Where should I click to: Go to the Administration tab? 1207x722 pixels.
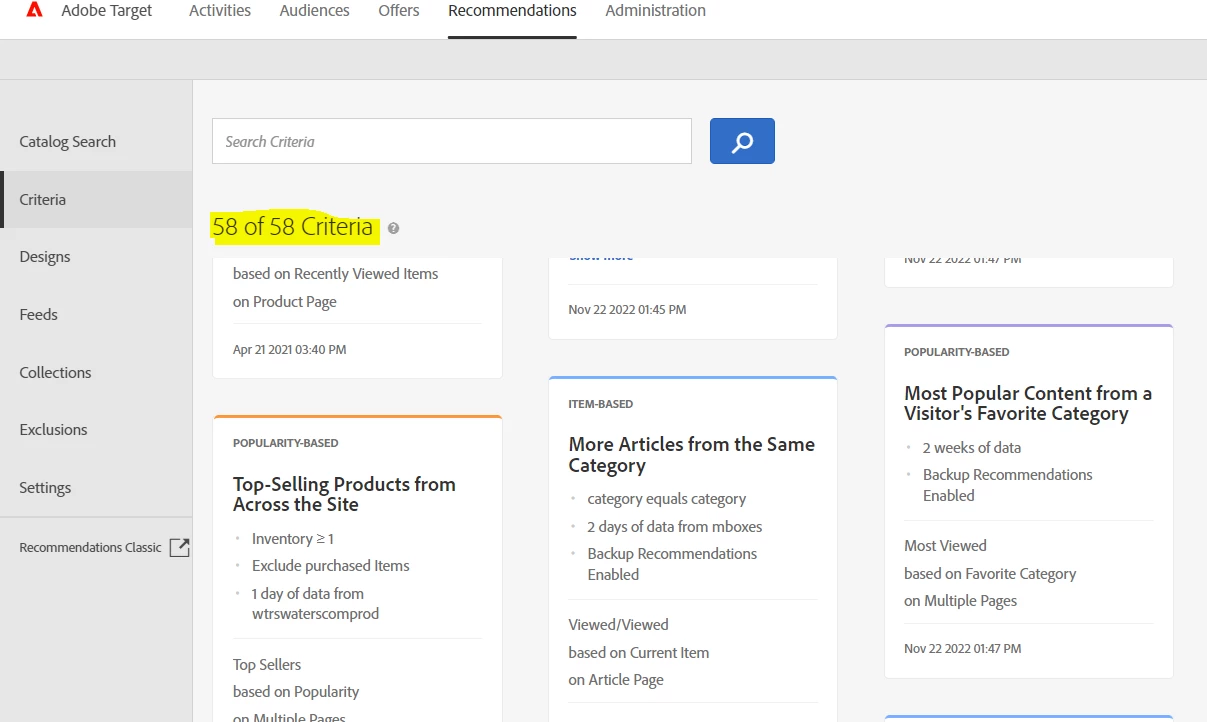click(655, 11)
